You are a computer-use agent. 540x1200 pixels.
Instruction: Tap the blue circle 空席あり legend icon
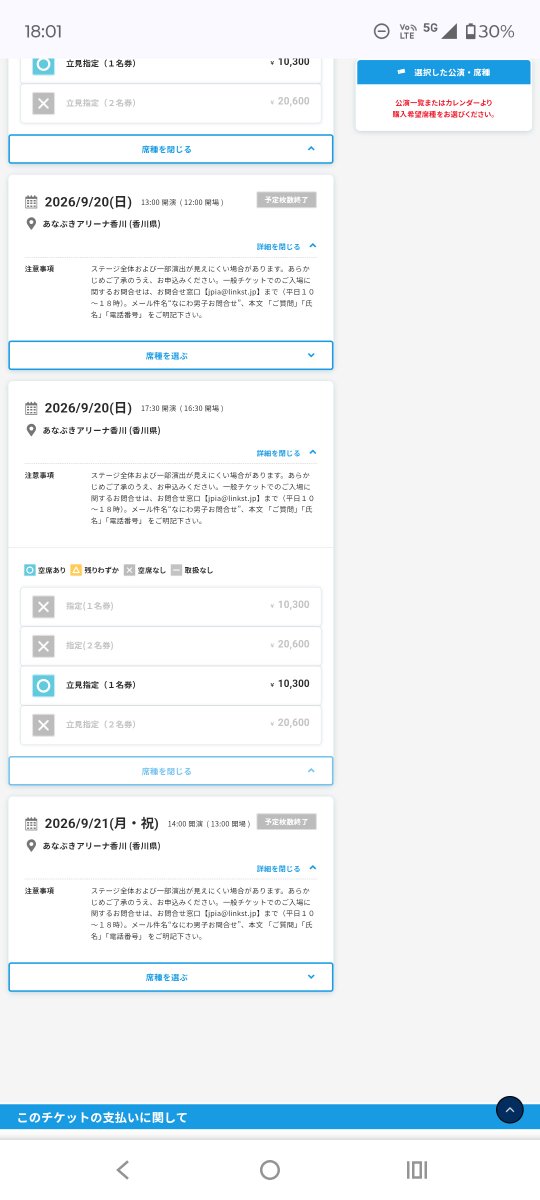point(29,570)
